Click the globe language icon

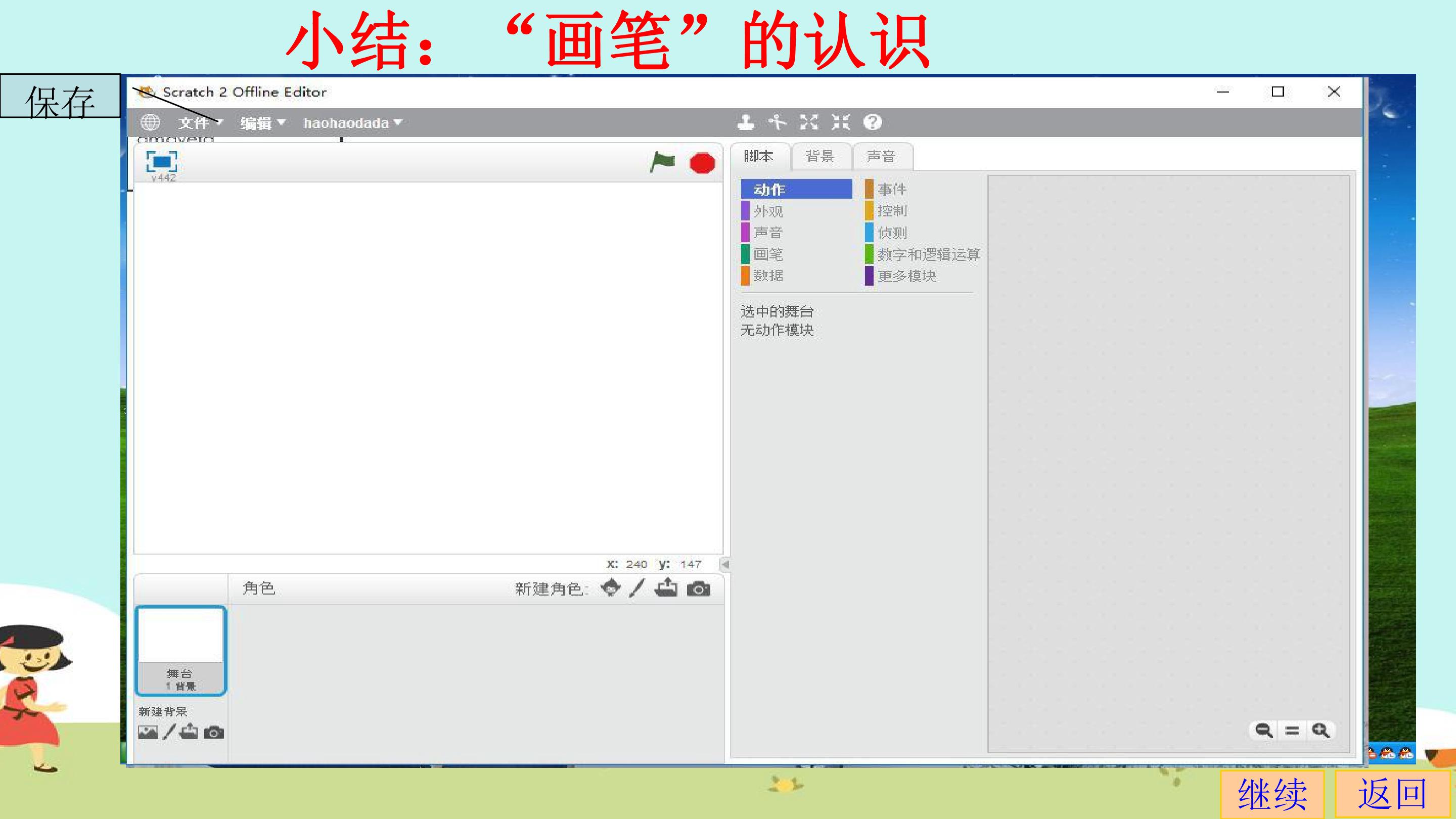[x=150, y=122]
